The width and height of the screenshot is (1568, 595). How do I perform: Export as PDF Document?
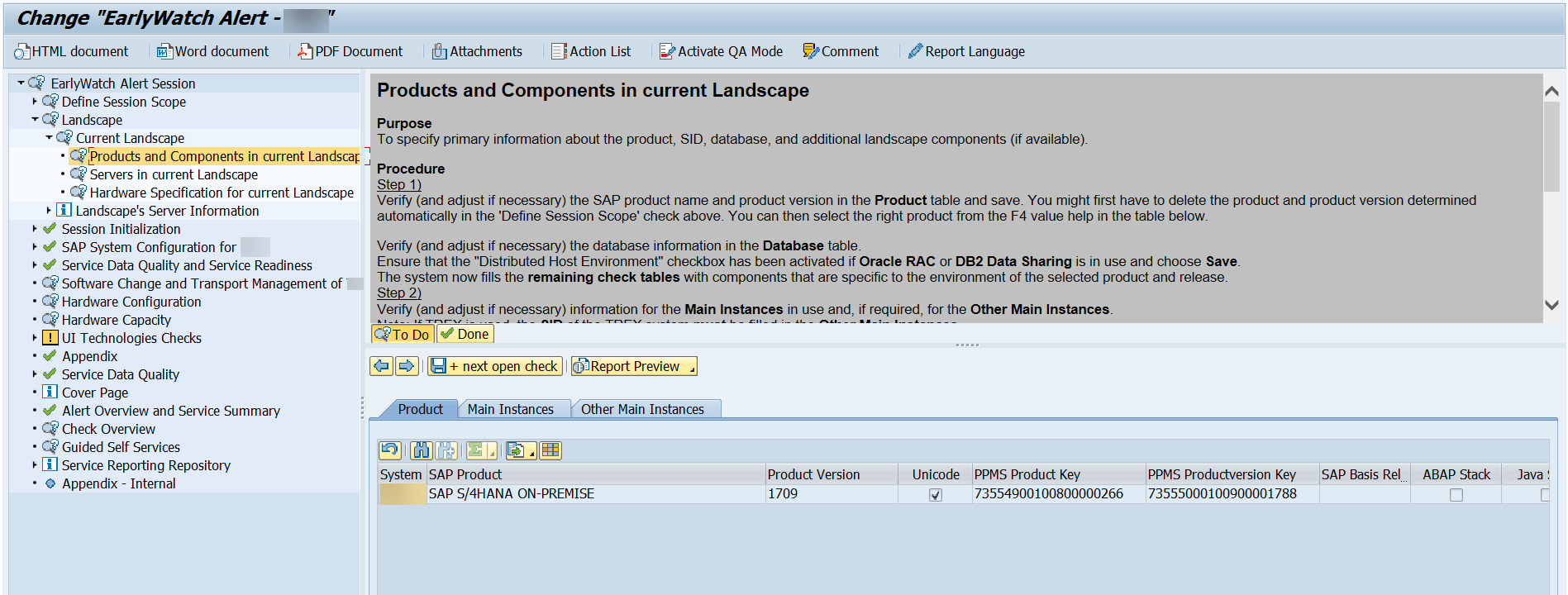click(350, 51)
